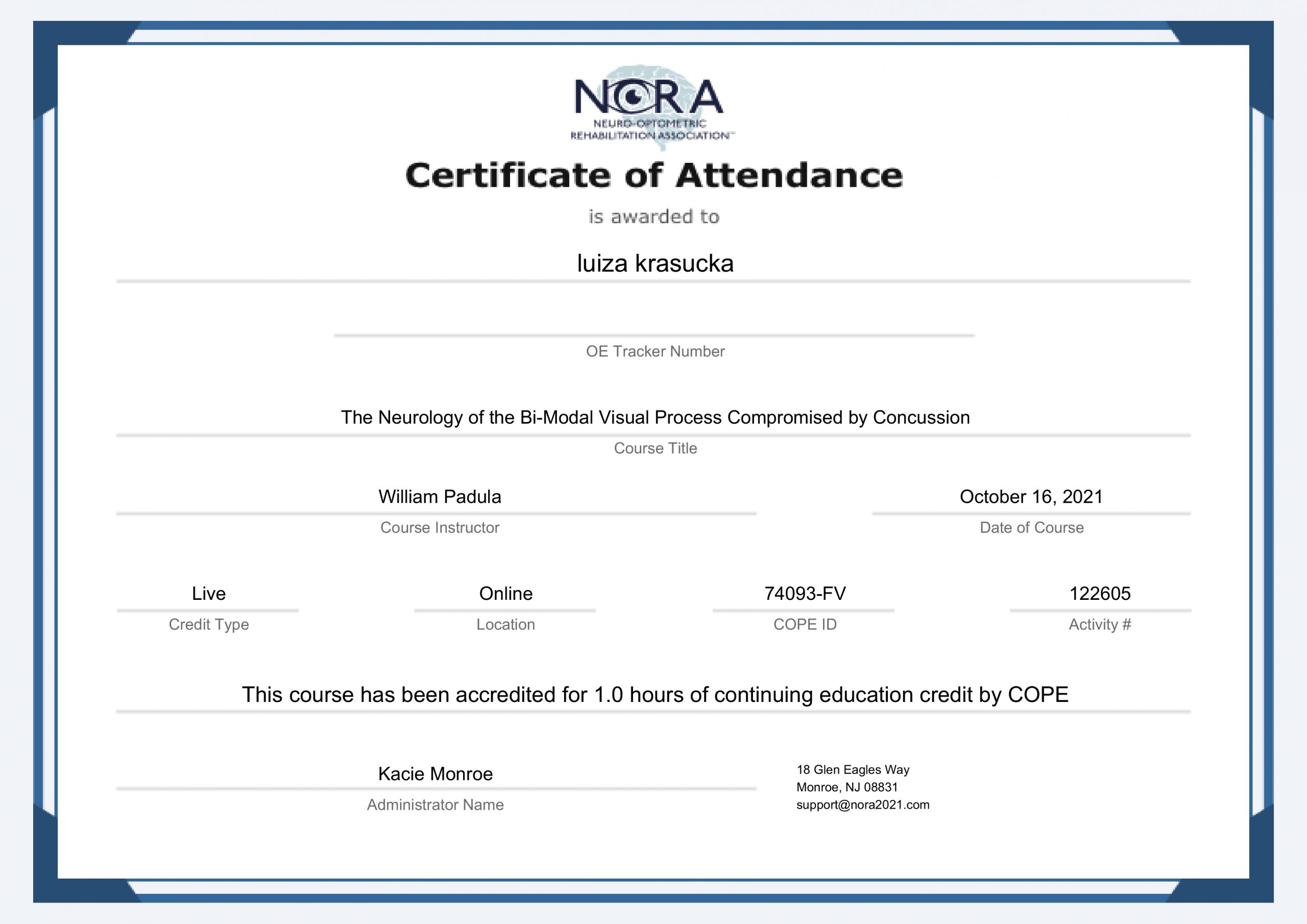Click the accreditation statement for 1.0 hours
Viewport: 1307px width, 924px height.
pos(655,695)
